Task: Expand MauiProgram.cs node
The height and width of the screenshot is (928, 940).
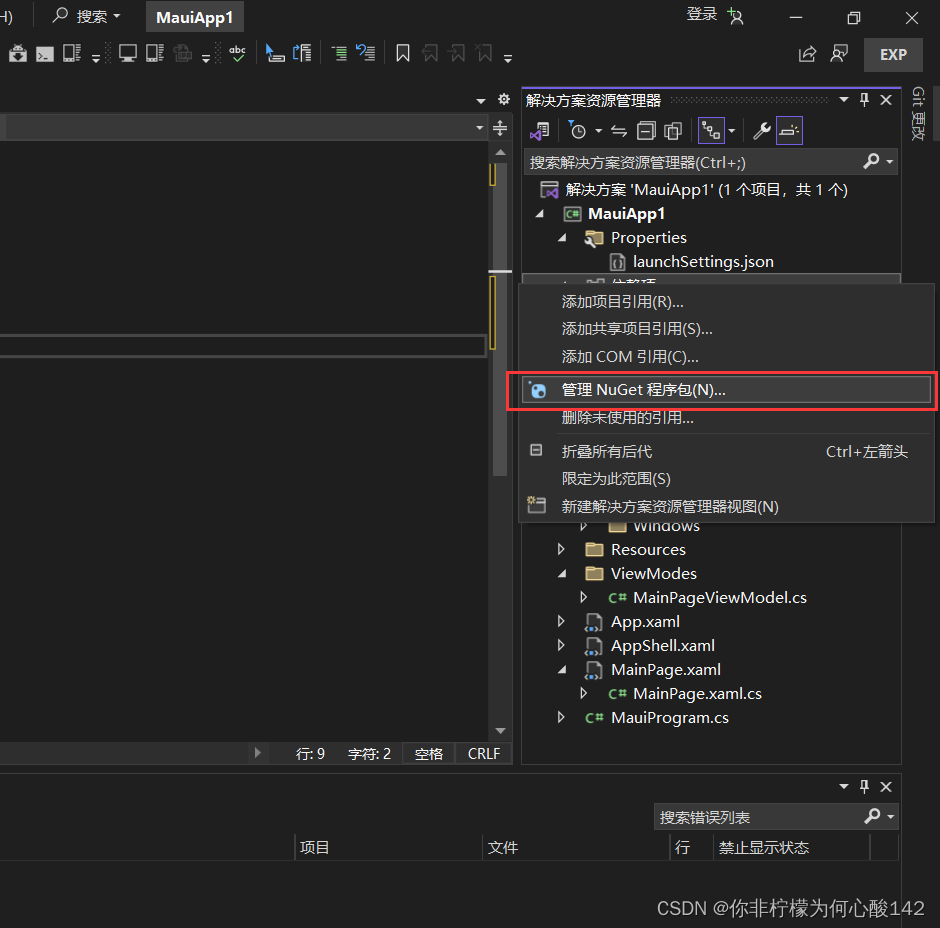Action: tap(561, 717)
